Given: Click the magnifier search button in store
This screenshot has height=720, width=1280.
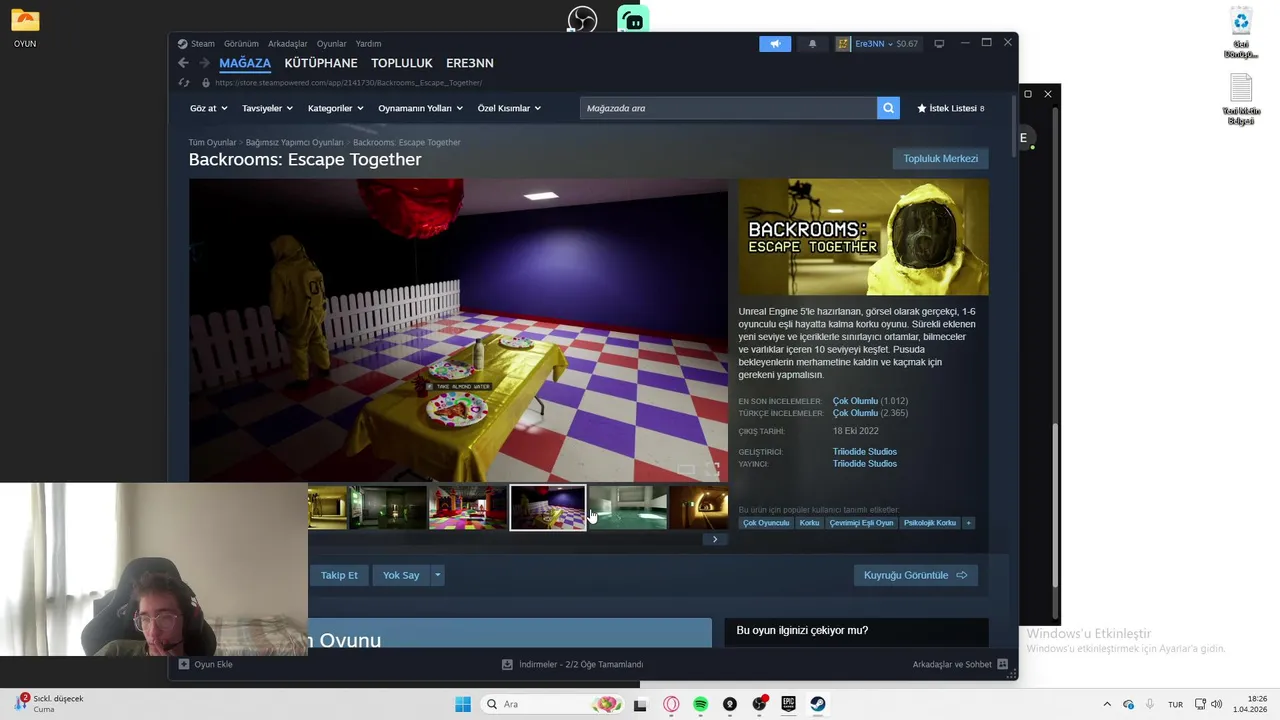Looking at the screenshot, I should click(888, 108).
